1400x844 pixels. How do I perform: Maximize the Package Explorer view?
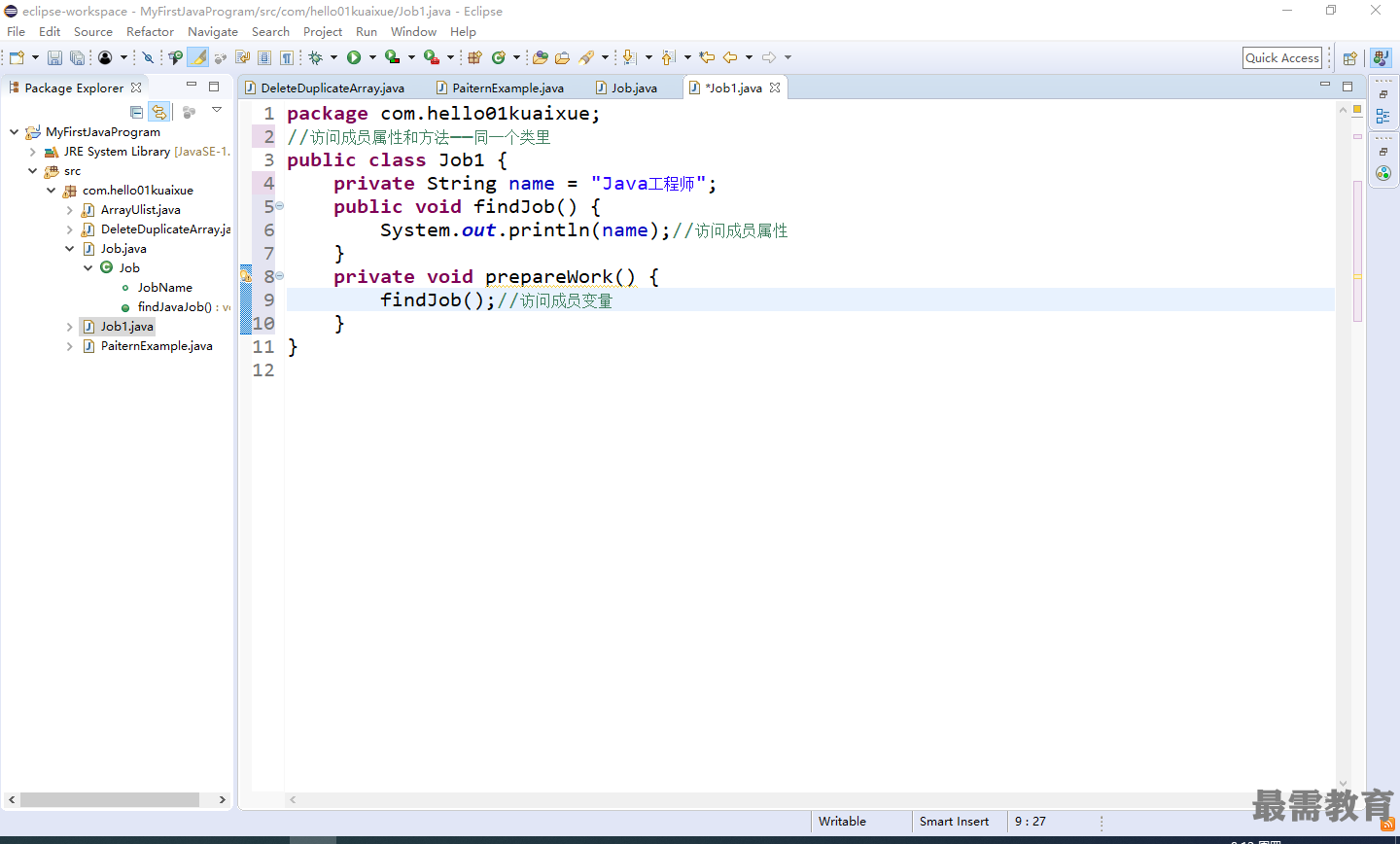pos(214,87)
